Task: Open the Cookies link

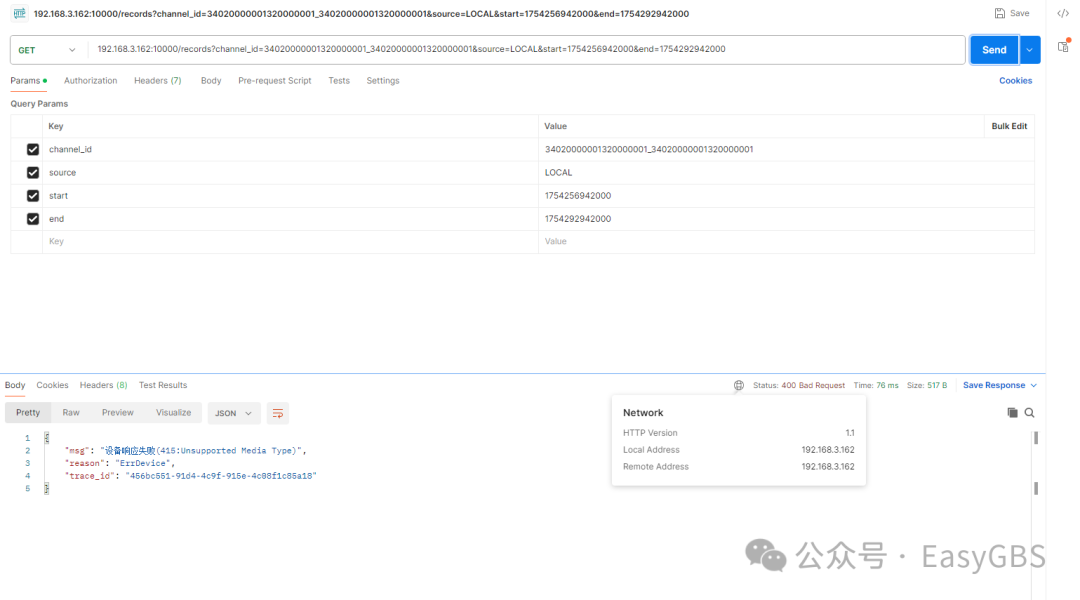Action: (1015, 81)
